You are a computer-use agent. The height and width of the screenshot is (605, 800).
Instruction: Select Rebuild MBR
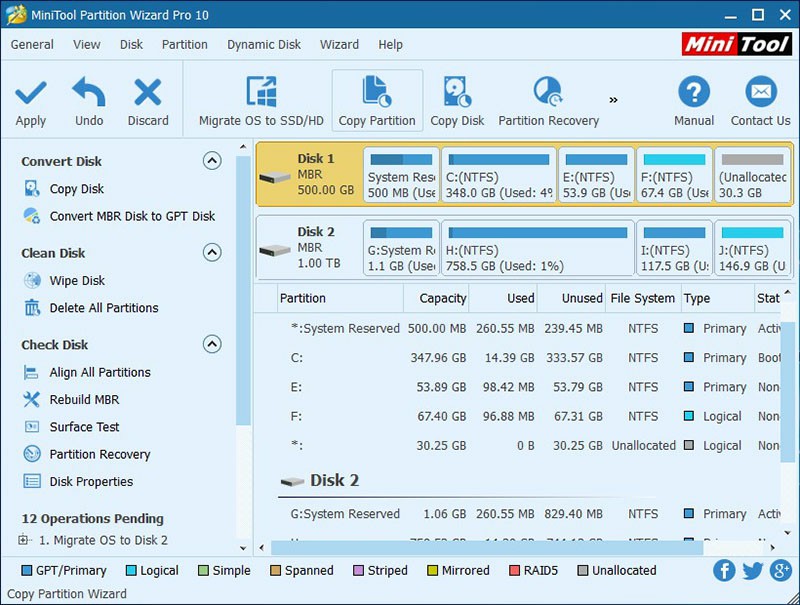tap(84, 399)
